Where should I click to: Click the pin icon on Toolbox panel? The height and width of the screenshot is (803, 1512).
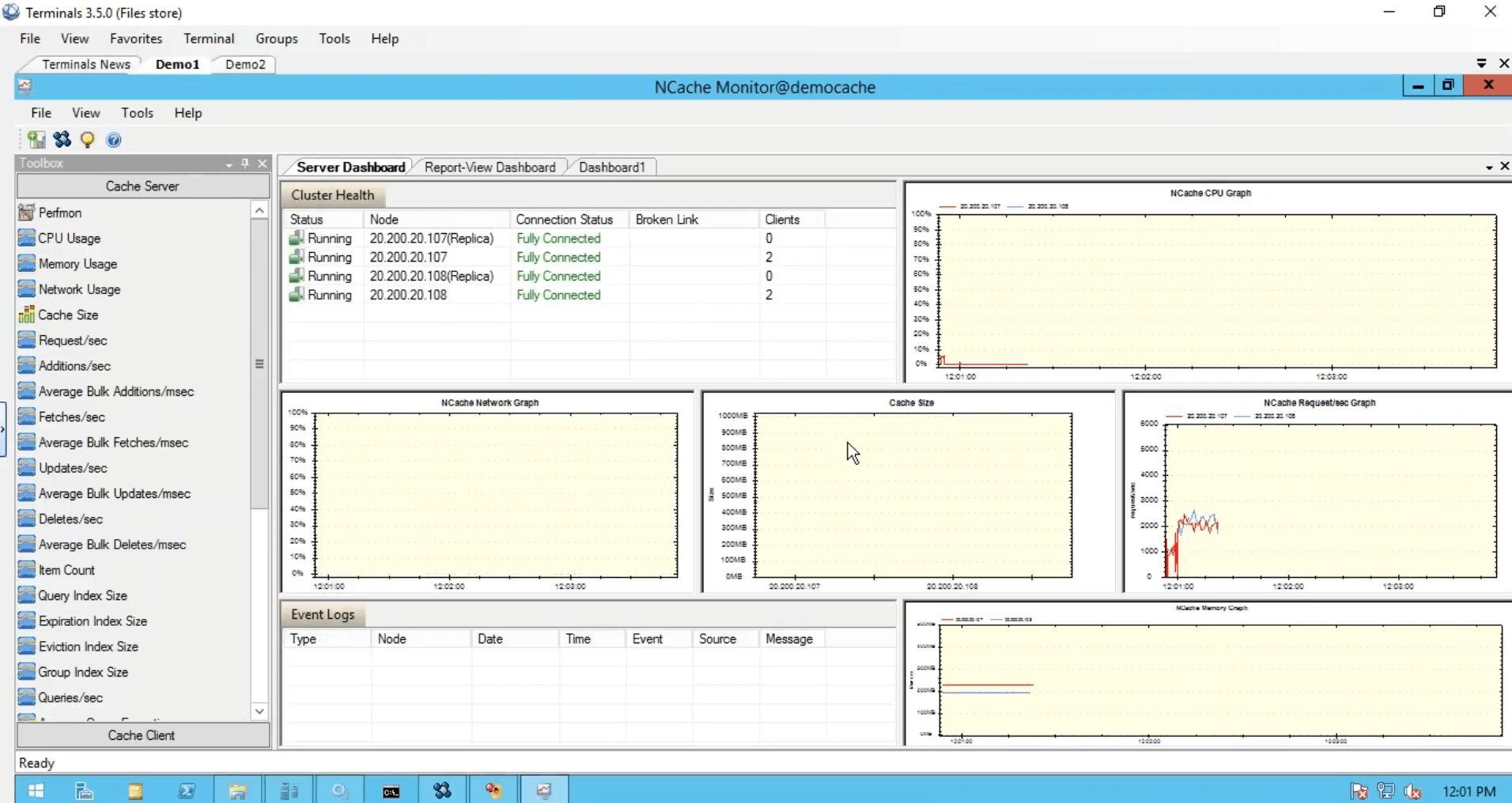point(245,163)
